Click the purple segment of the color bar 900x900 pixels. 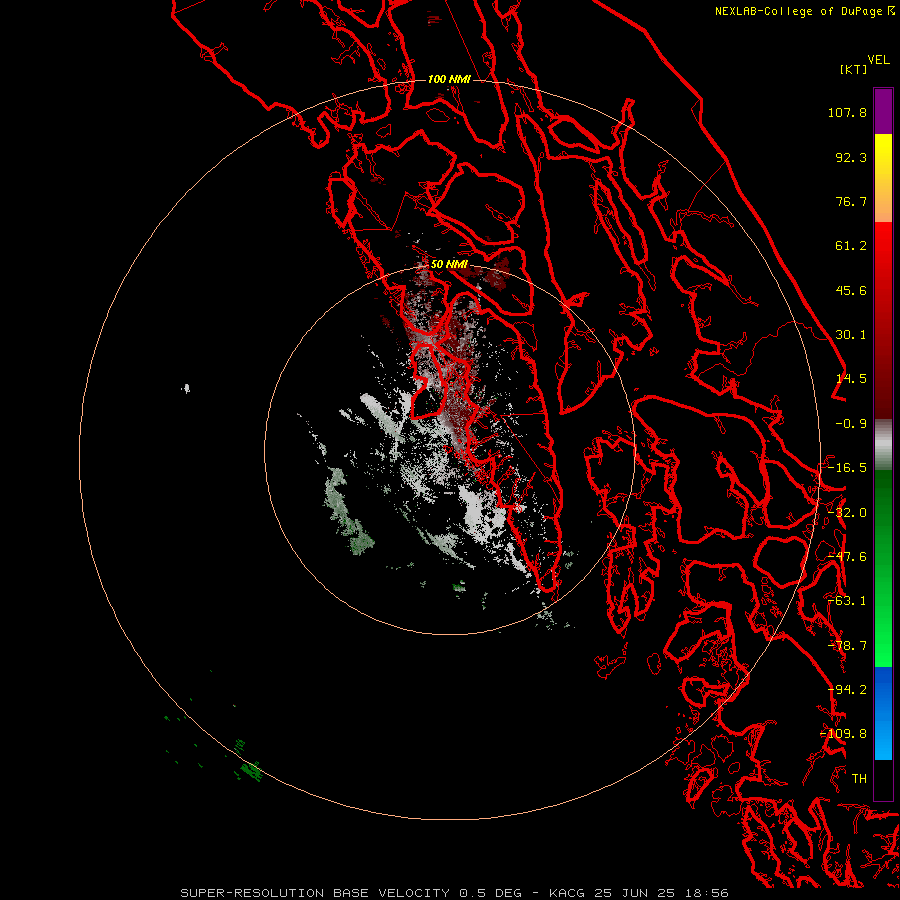point(883,111)
